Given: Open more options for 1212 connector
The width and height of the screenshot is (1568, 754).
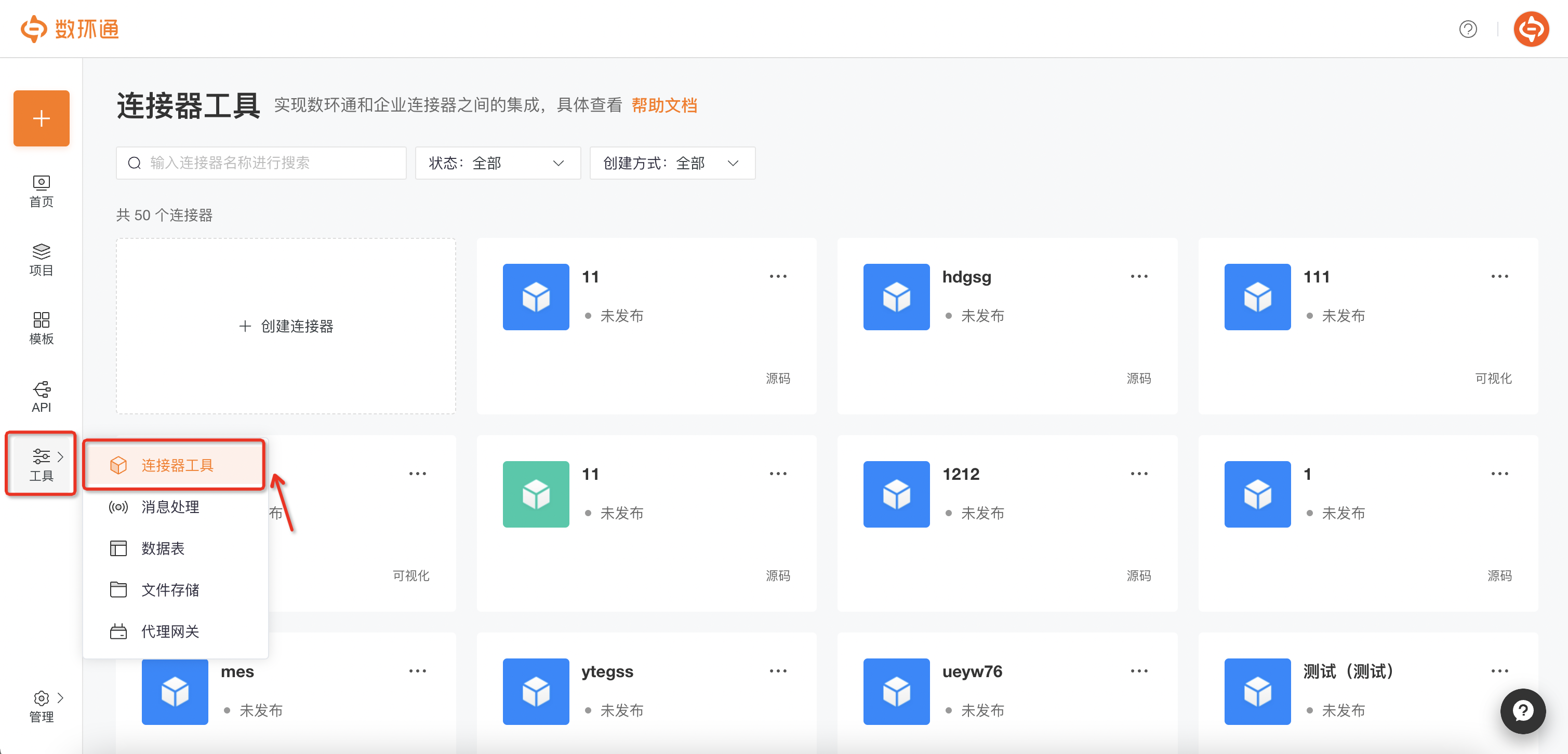Looking at the screenshot, I should [1138, 474].
